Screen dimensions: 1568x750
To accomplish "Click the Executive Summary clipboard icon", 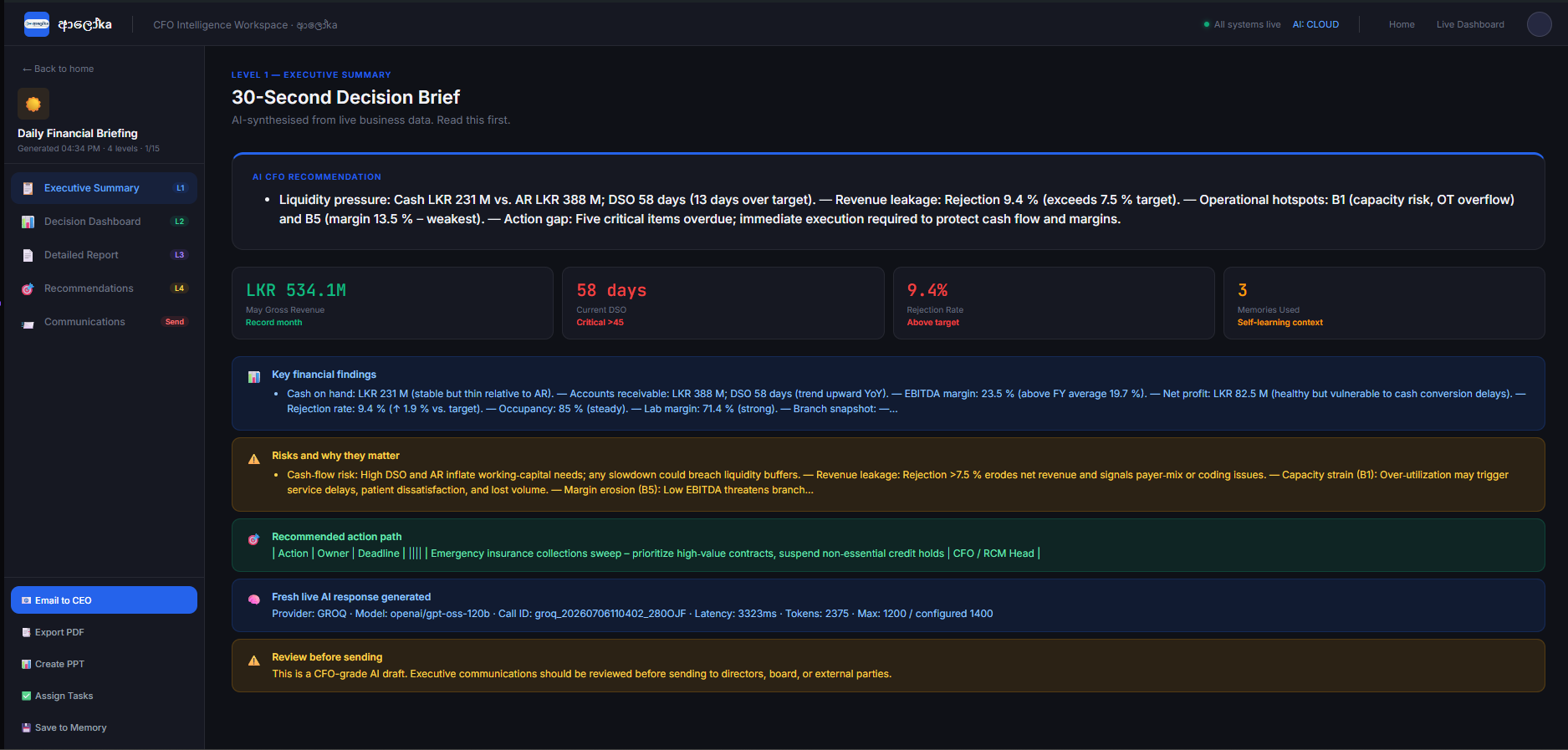I will (28, 188).
